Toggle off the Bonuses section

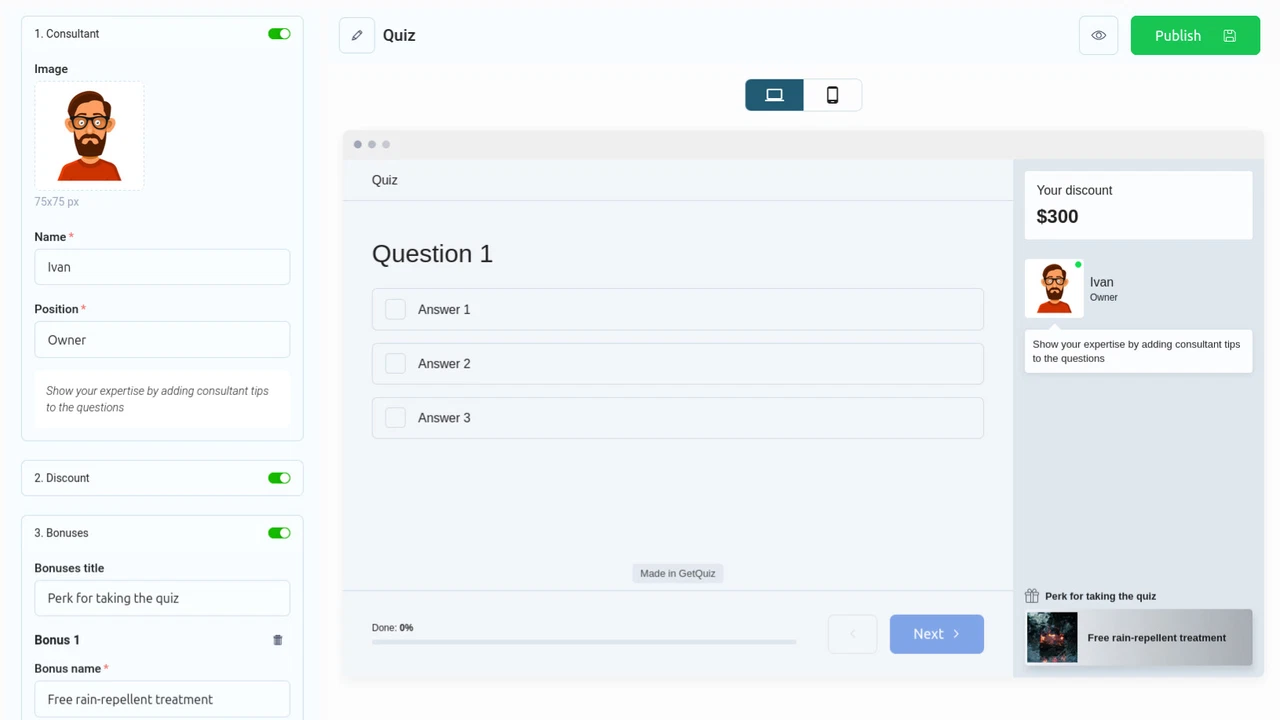tap(279, 532)
